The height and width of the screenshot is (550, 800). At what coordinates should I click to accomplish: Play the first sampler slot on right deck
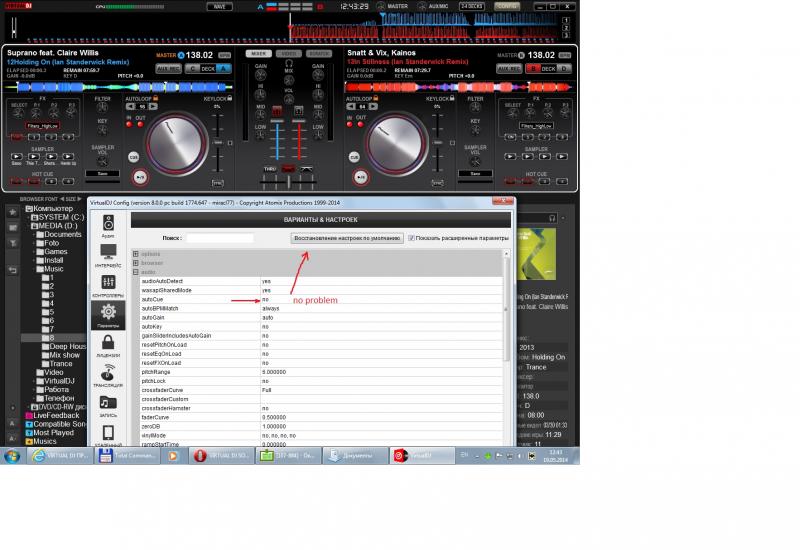[x=510, y=157]
